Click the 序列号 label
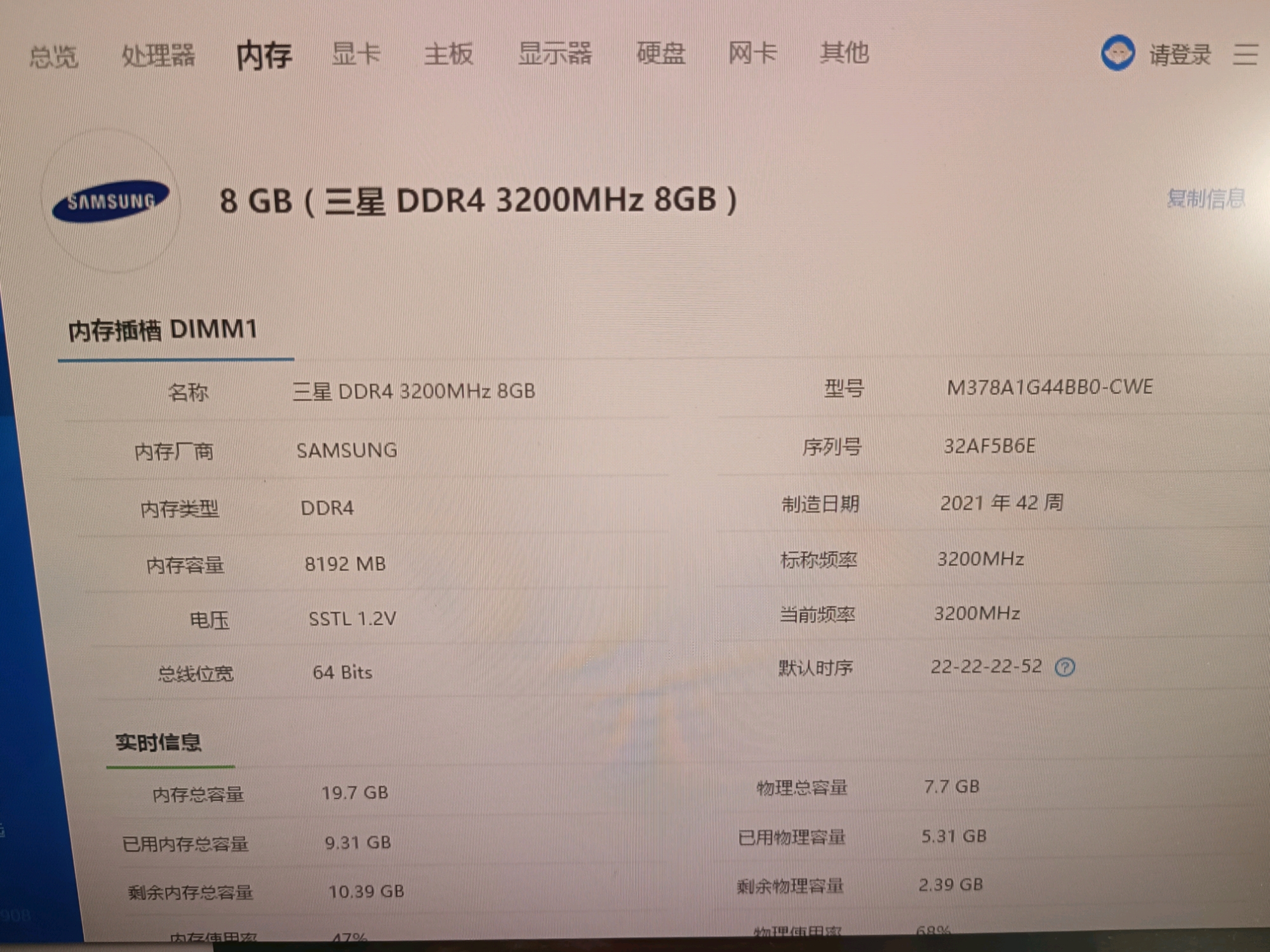 pyautogui.click(x=832, y=447)
